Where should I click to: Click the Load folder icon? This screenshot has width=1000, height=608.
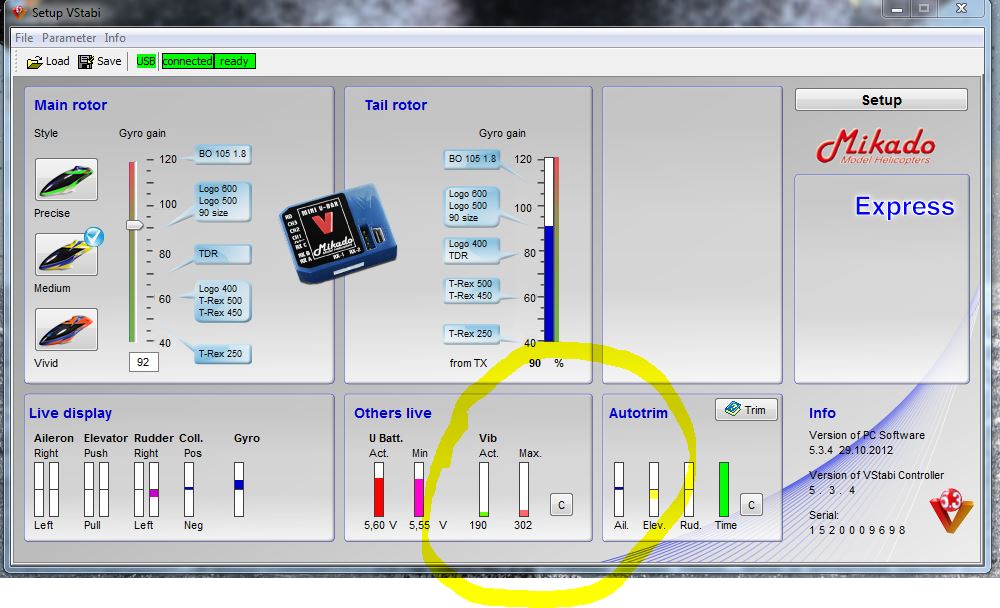35,62
